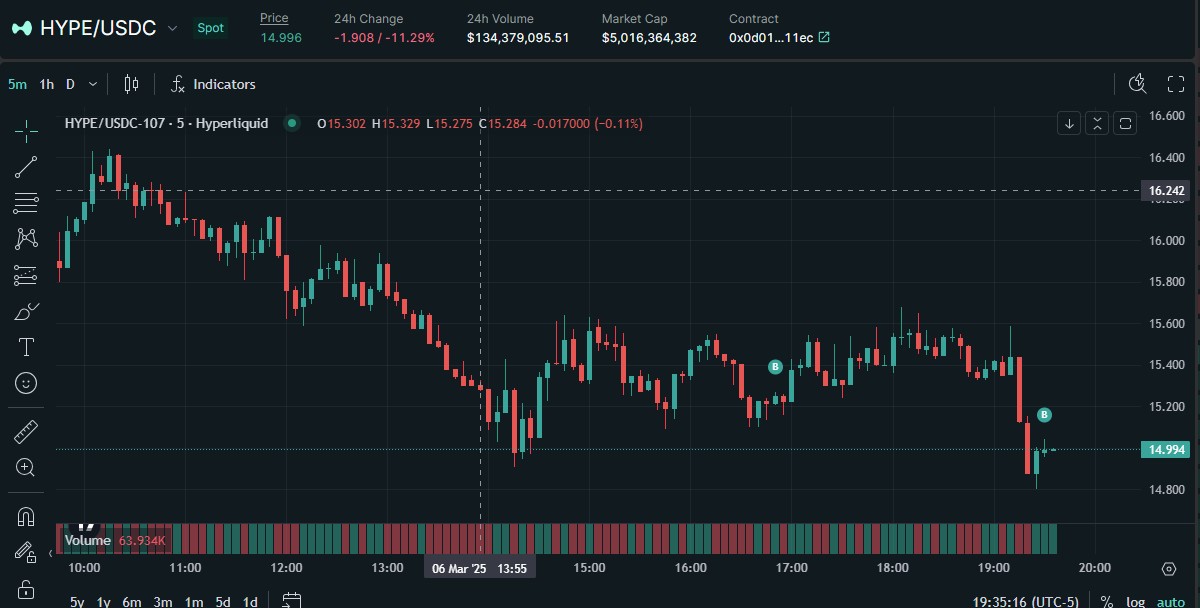Click the Market Cap value $5,016,364,382

pyautogui.click(x=649, y=38)
